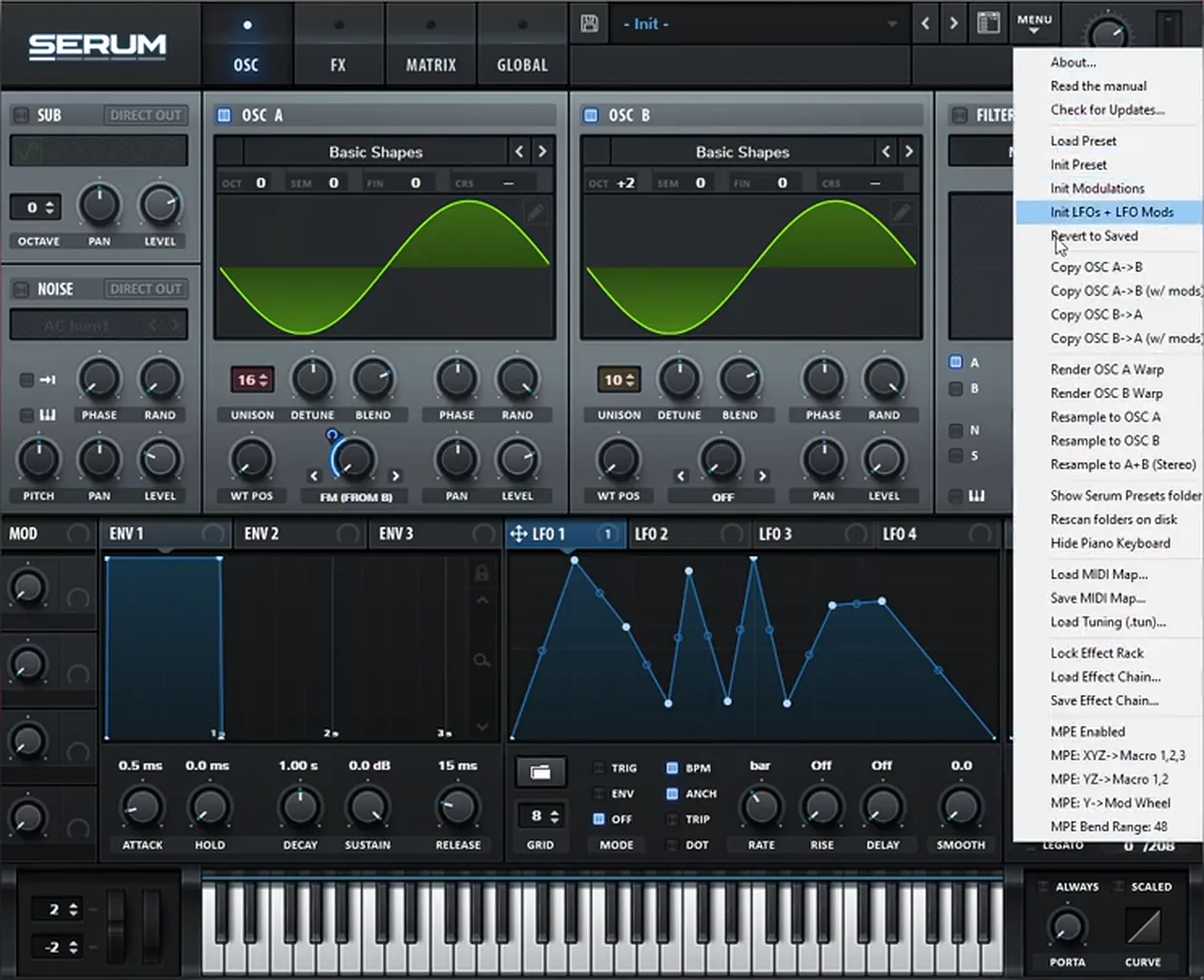Viewport: 1204px width, 980px height.
Task: Click the envelope zoom magnifier icon
Action: pos(482,661)
